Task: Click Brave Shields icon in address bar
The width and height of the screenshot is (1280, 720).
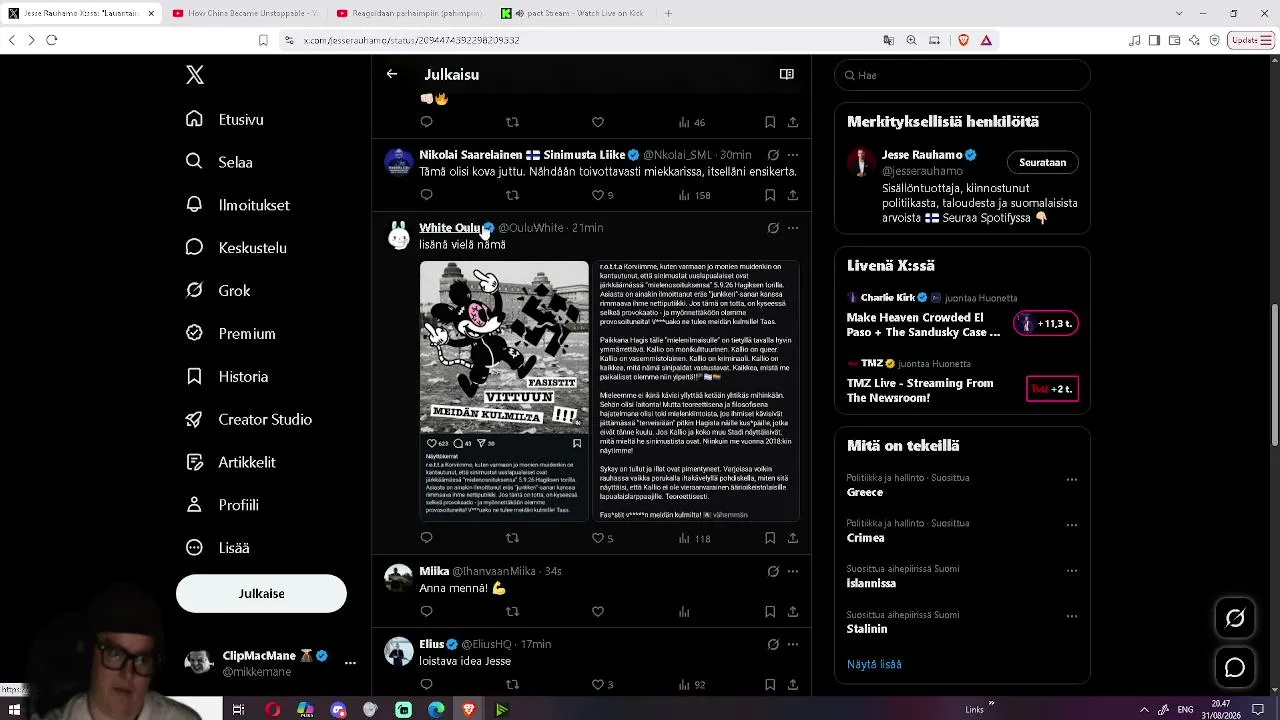Action: point(964,40)
